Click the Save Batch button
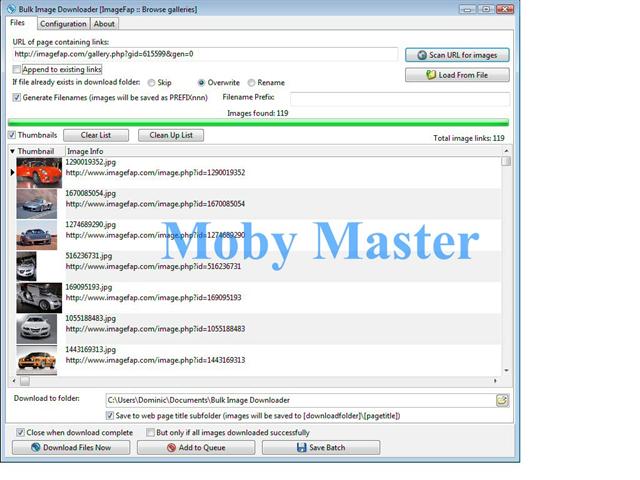640x480 pixels. tap(321, 448)
